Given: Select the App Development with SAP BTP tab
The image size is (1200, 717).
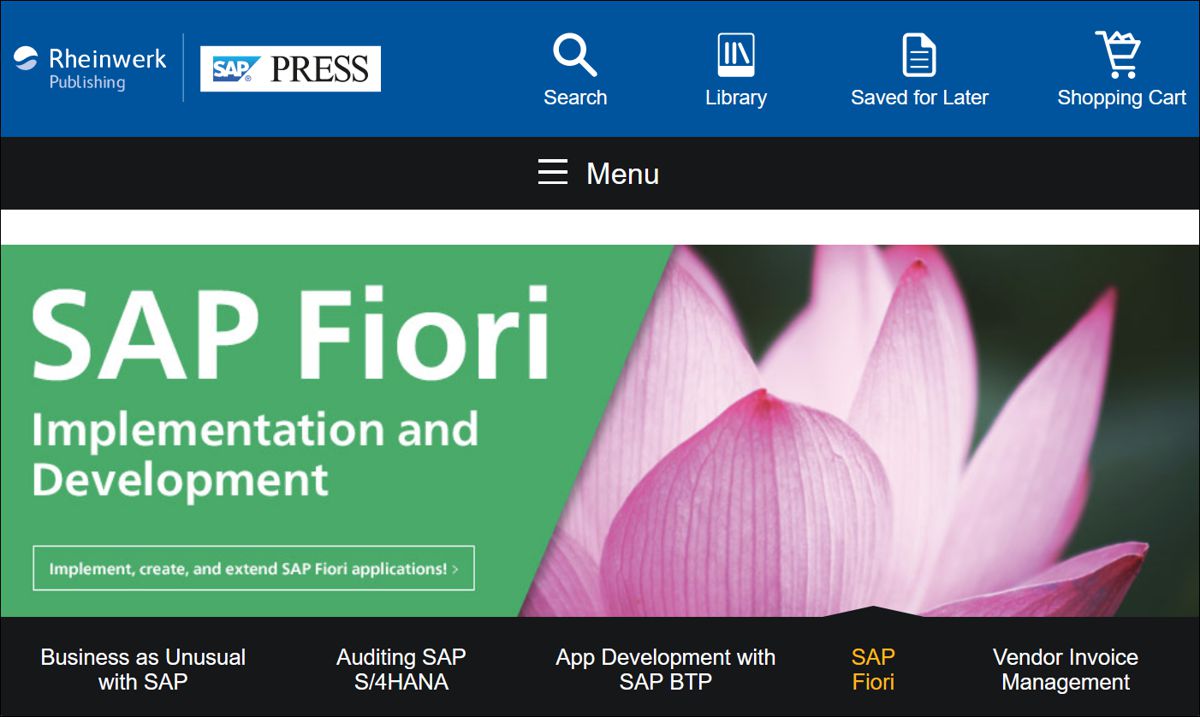Looking at the screenshot, I should 665,670.
